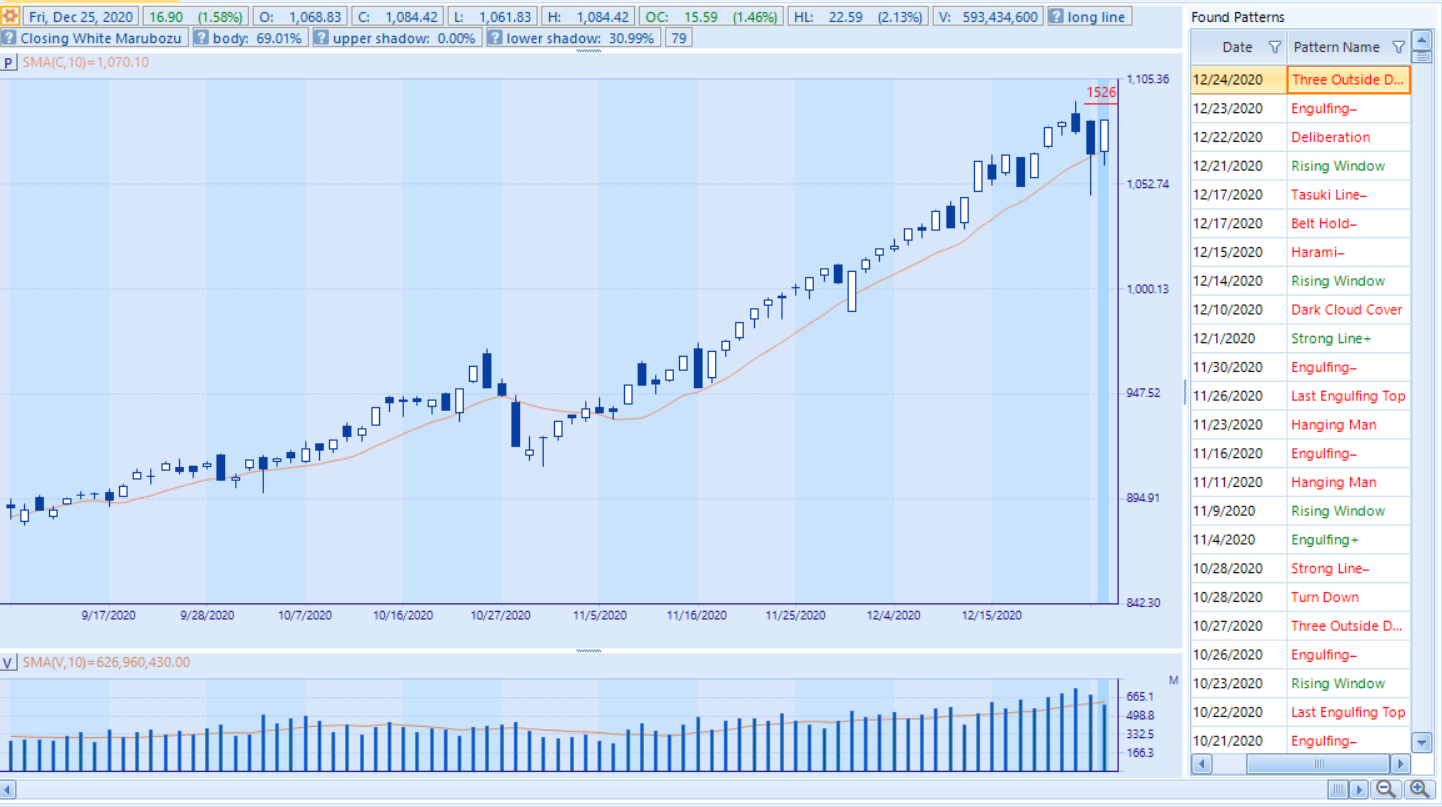Open help for Closing White Marubozu
This screenshot has height=807, width=1442.
pos(9,38)
